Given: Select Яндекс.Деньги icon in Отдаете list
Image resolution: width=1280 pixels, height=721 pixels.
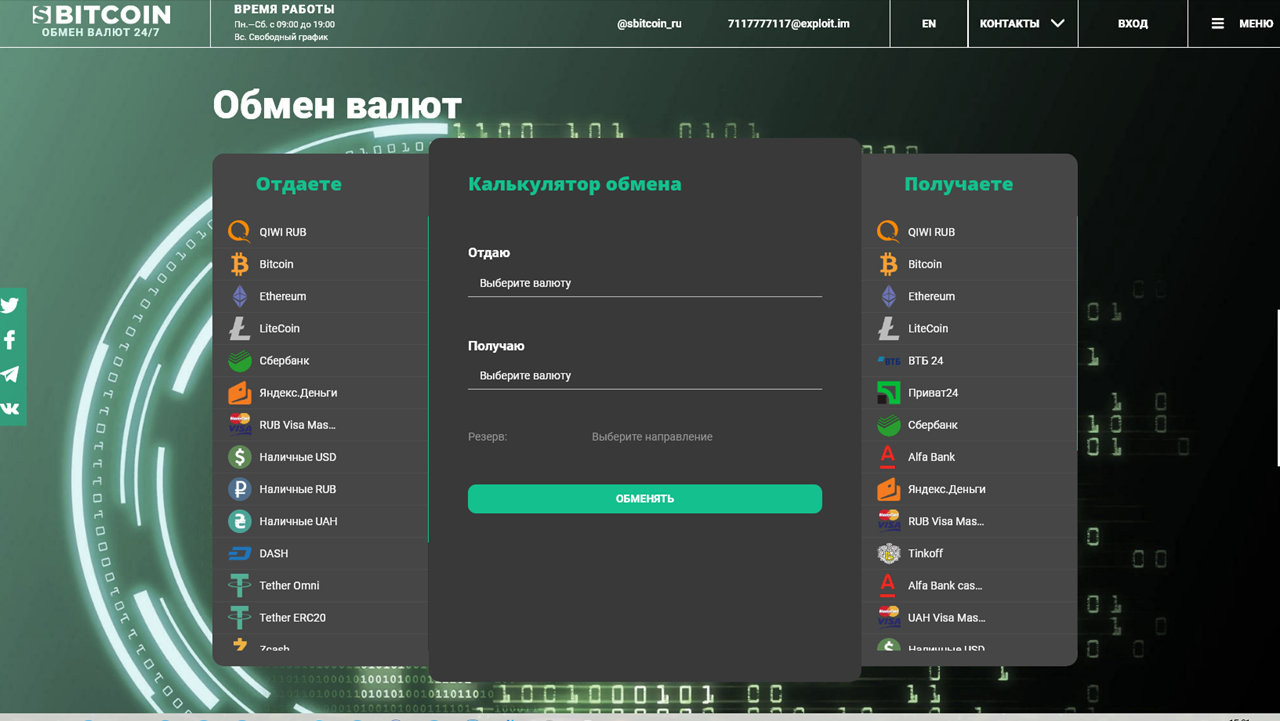Looking at the screenshot, I should (239, 392).
